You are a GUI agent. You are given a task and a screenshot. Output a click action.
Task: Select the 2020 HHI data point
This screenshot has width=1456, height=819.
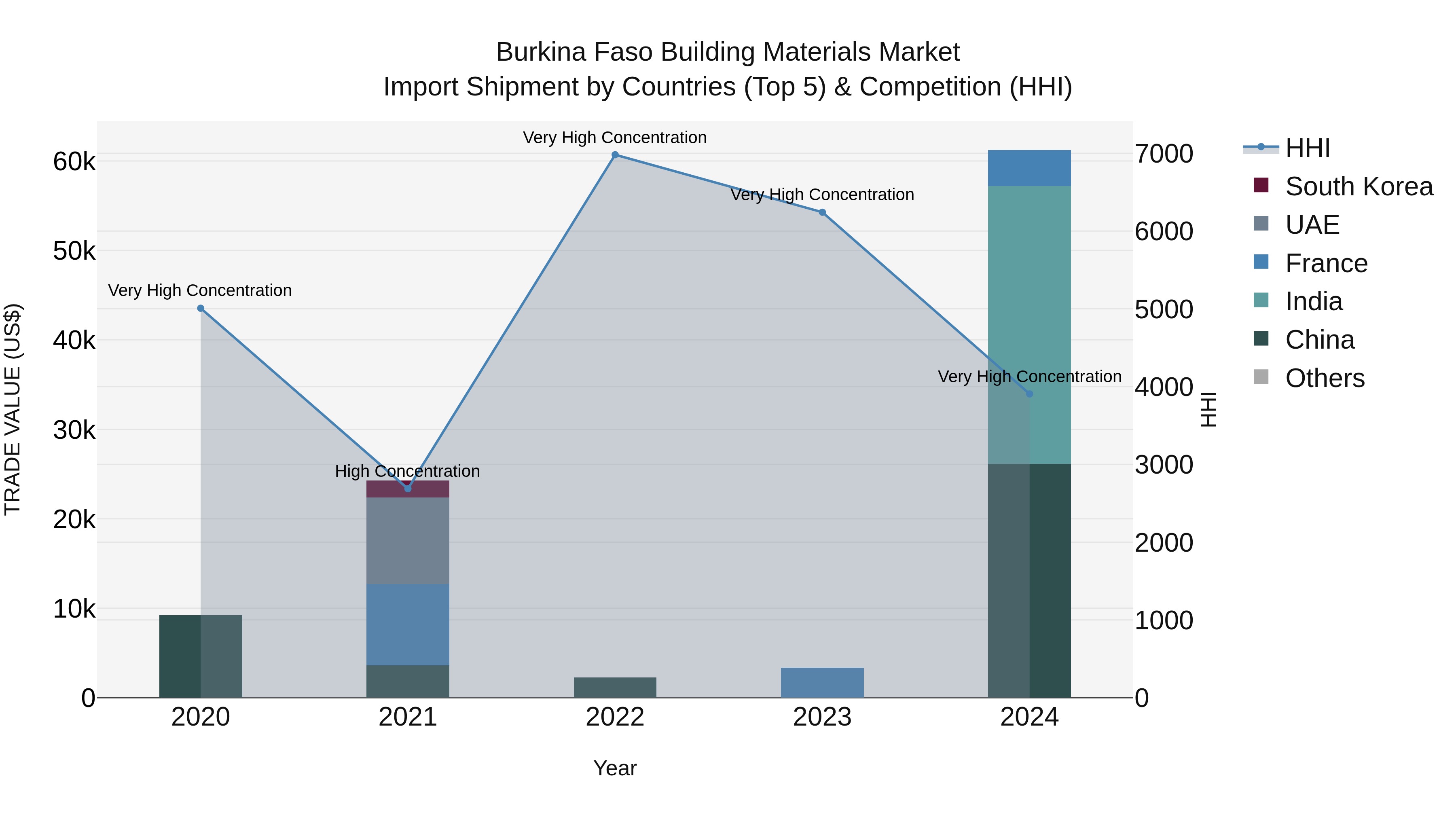point(201,308)
